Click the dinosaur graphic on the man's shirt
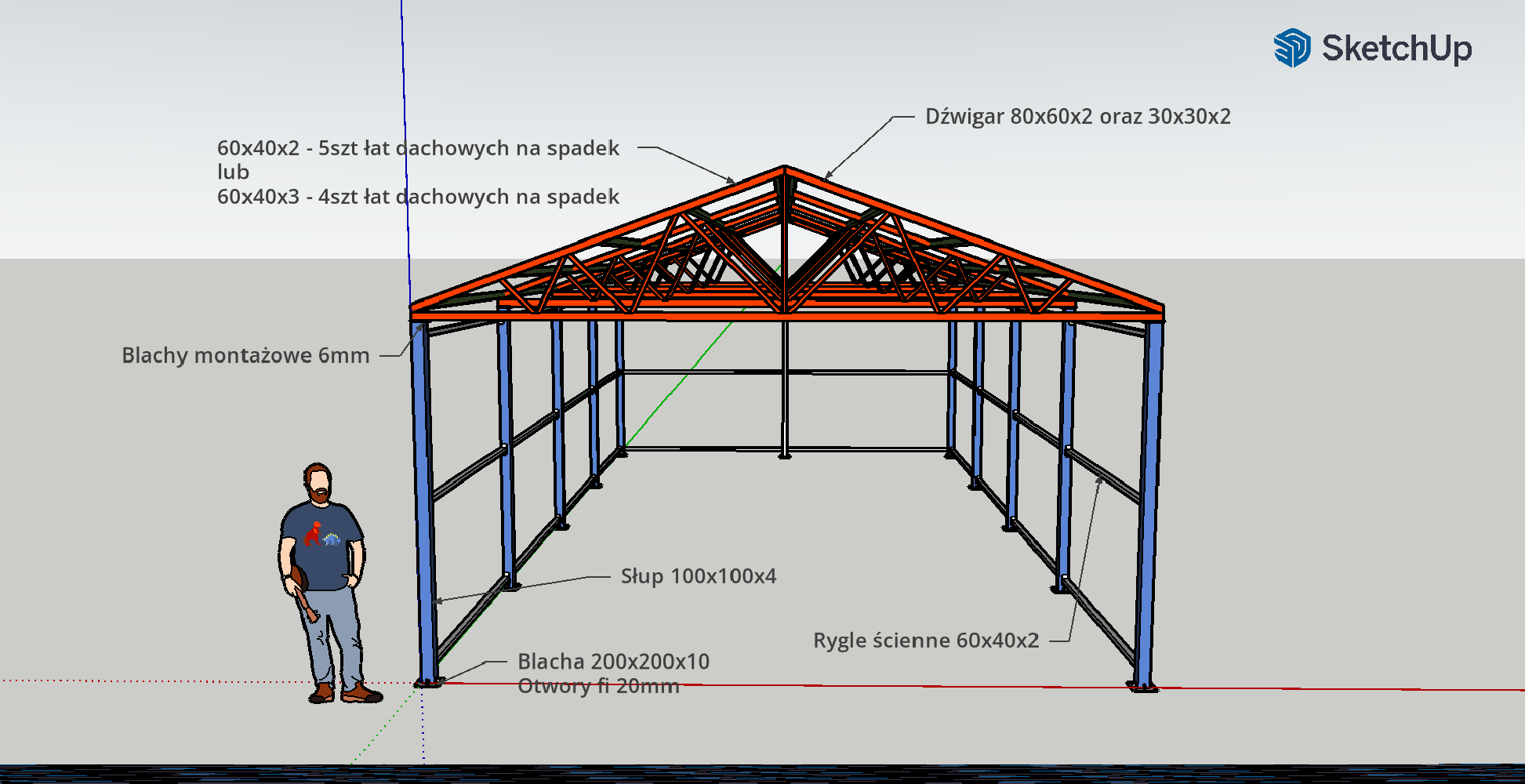This screenshot has width=1525, height=784. (x=323, y=535)
